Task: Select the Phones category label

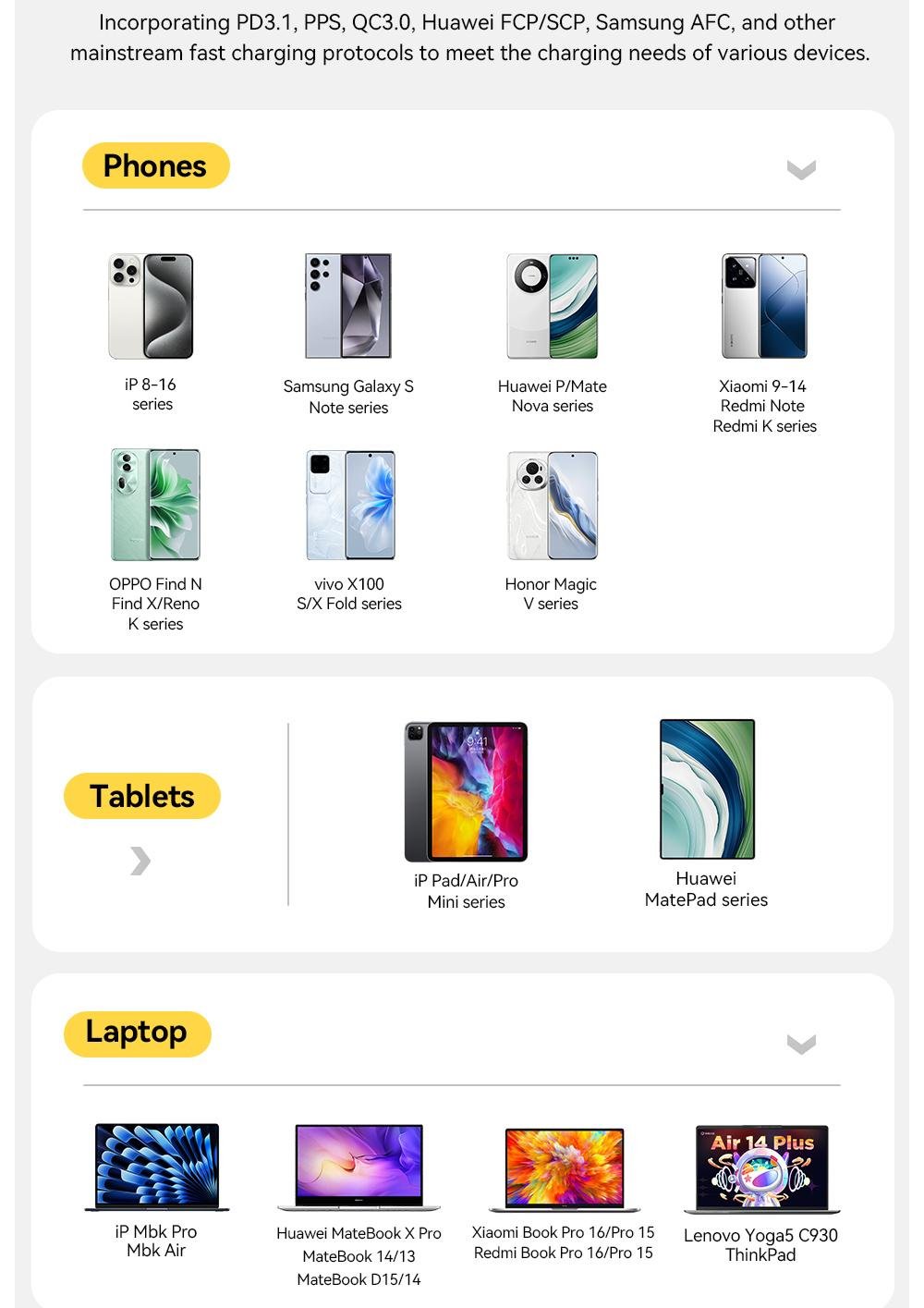Action: (x=155, y=166)
